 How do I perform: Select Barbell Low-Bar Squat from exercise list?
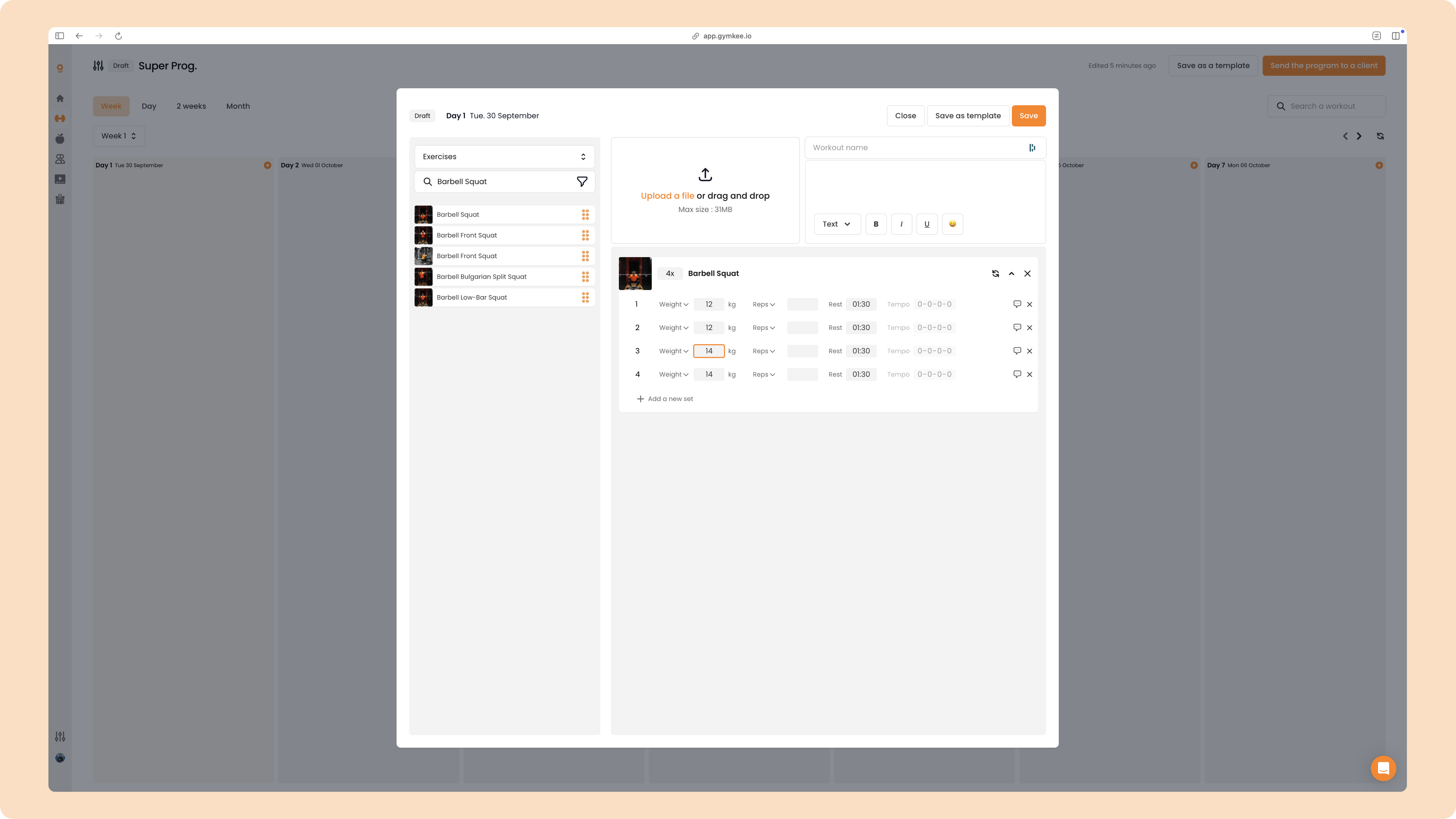pyautogui.click(x=504, y=298)
